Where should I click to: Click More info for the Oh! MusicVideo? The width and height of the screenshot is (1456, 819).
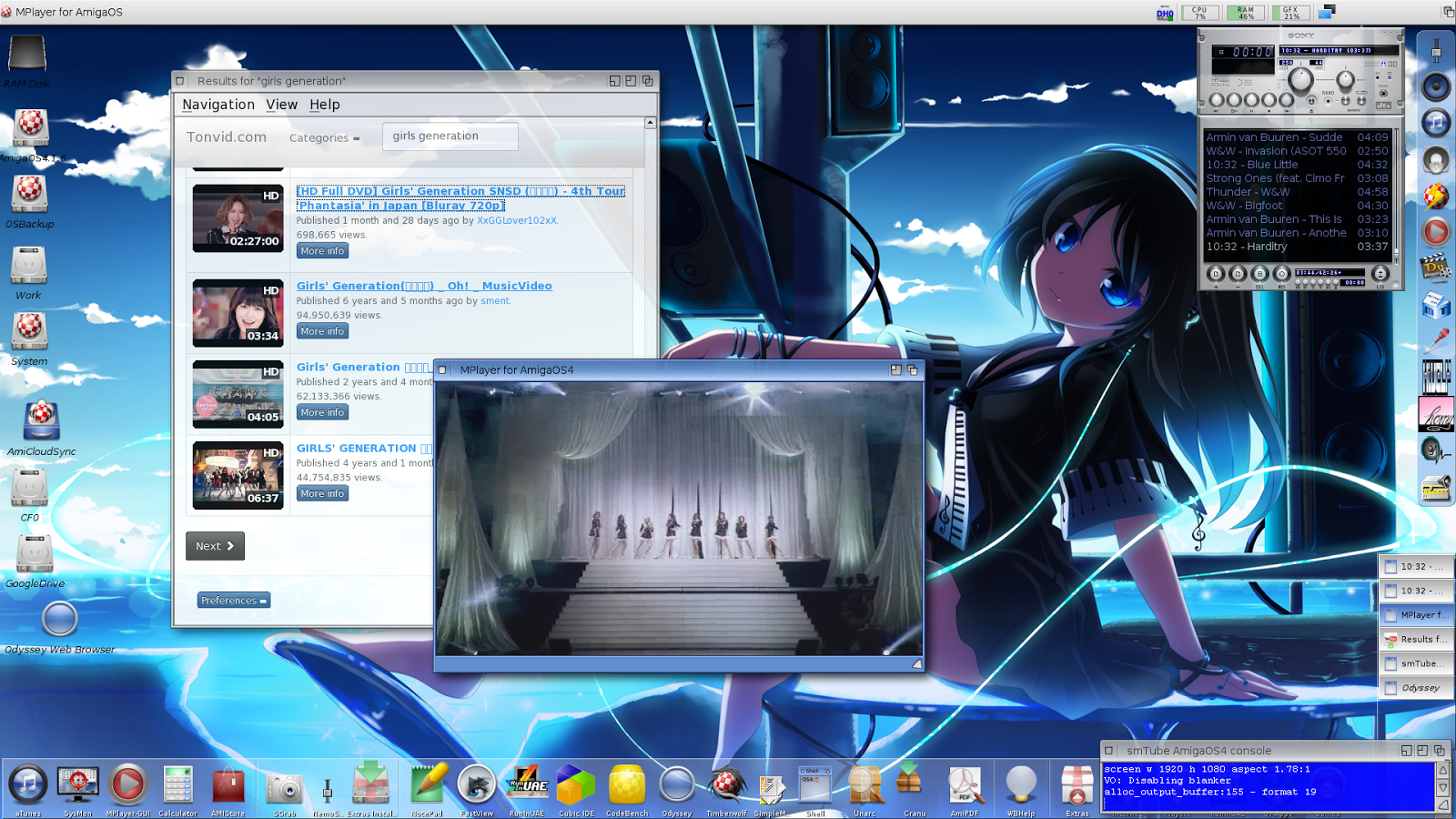coord(323,331)
